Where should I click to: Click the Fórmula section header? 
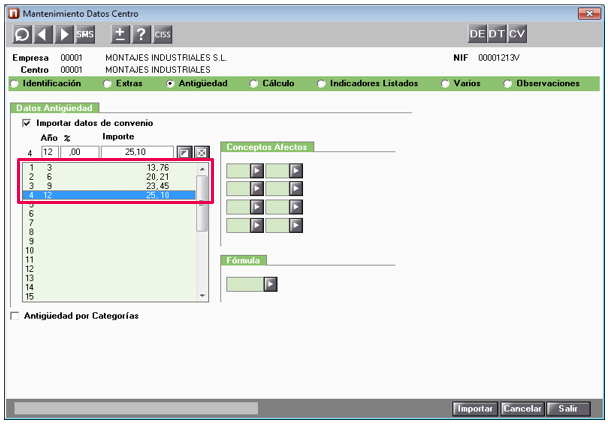point(243,260)
